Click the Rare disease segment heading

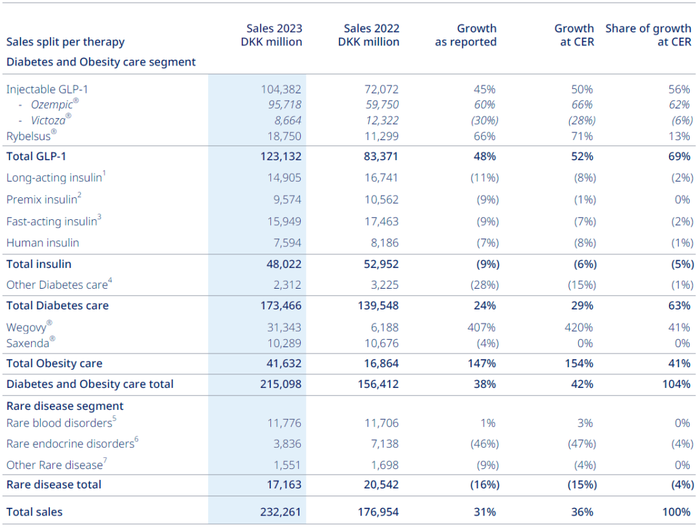tap(65, 406)
